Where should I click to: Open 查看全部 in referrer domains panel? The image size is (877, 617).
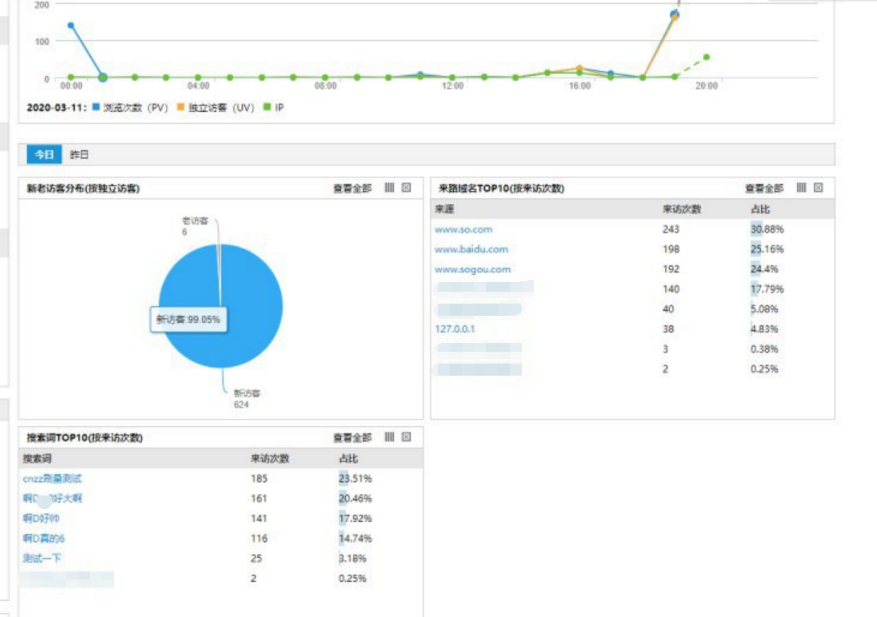click(764, 188)
